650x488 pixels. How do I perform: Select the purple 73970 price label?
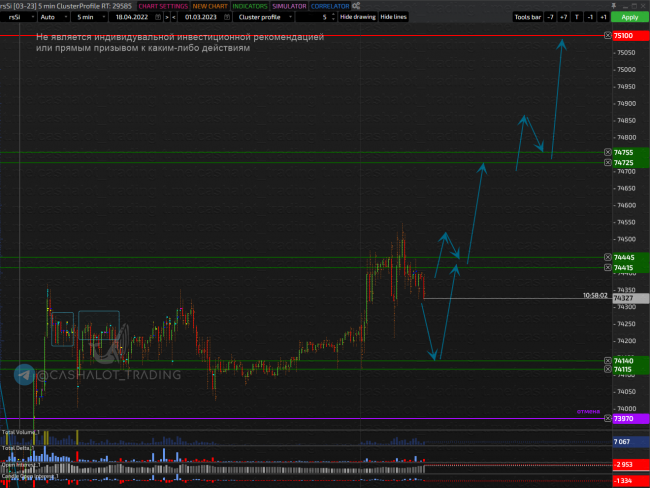[x=631, y=419]
